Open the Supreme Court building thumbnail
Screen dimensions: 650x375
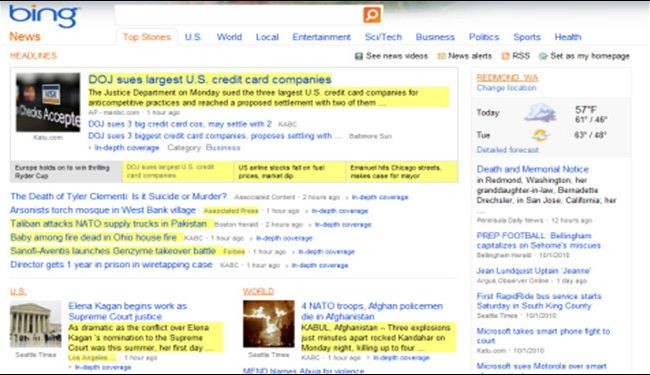click(36, 324)
